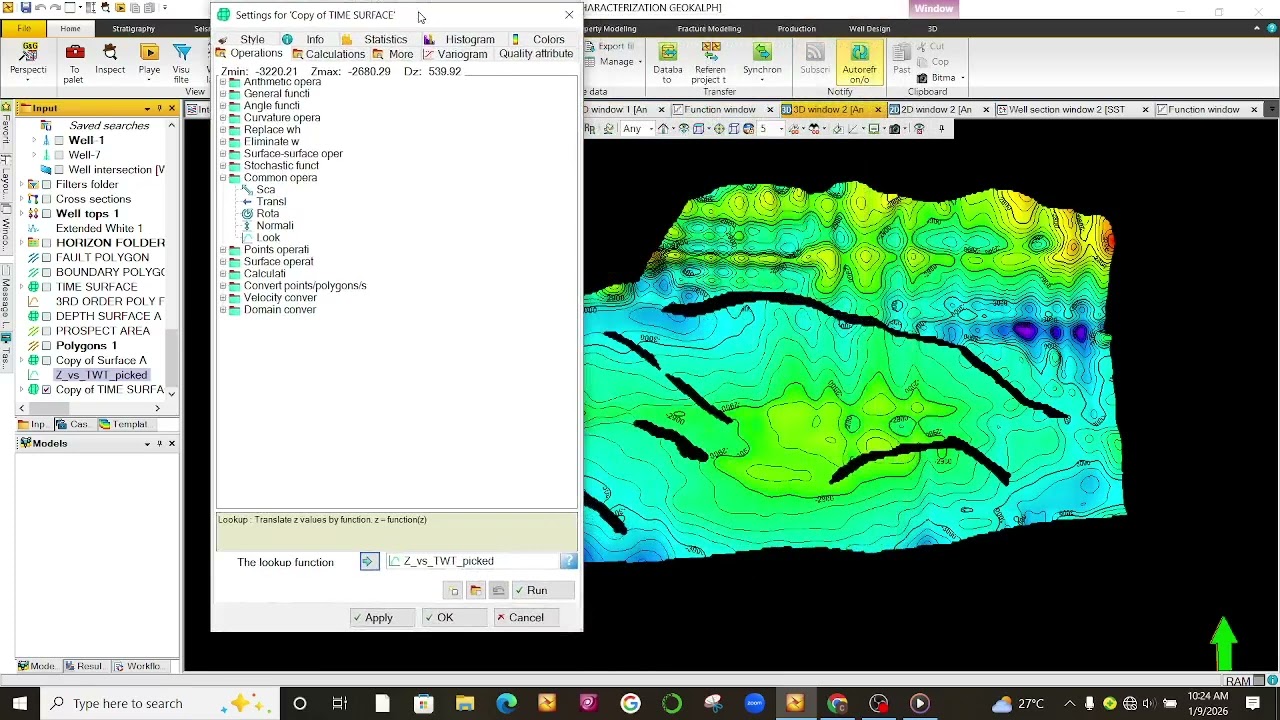Click the folder icon next to Run
Image resolution: width=1280 pixels, height=720 pixels.
coord(476,591)
